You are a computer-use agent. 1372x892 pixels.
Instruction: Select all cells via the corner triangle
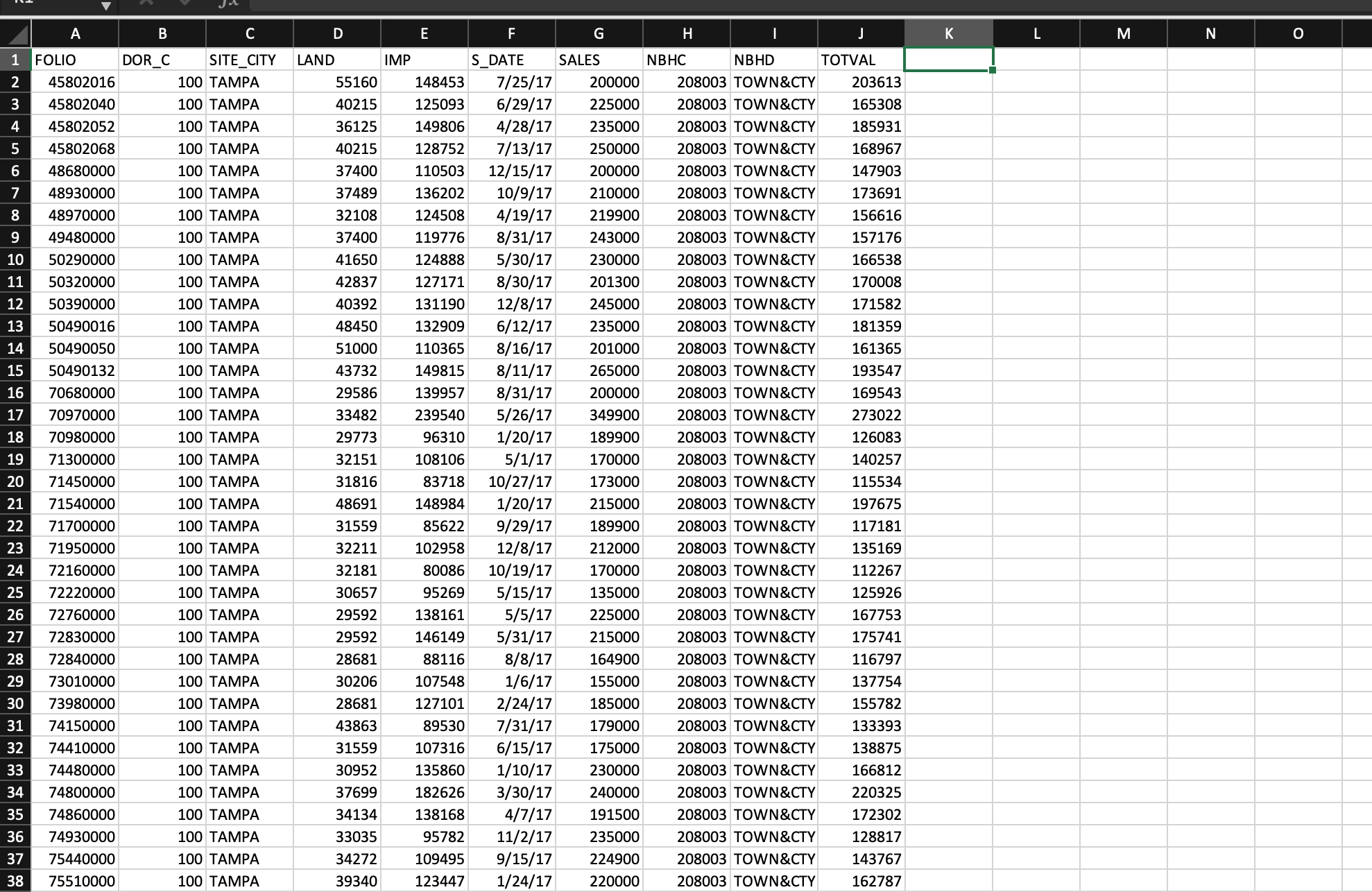(17, 33)
